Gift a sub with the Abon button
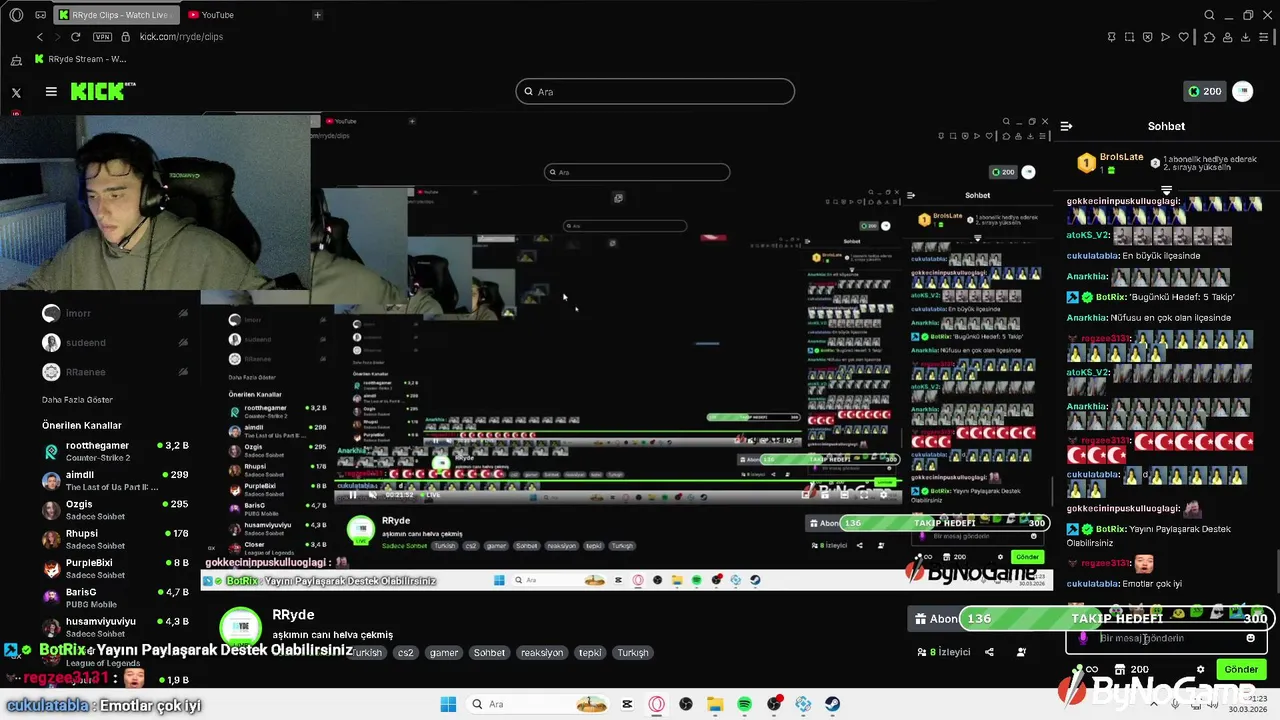The image size is (1280, 720). coord(936,619)
